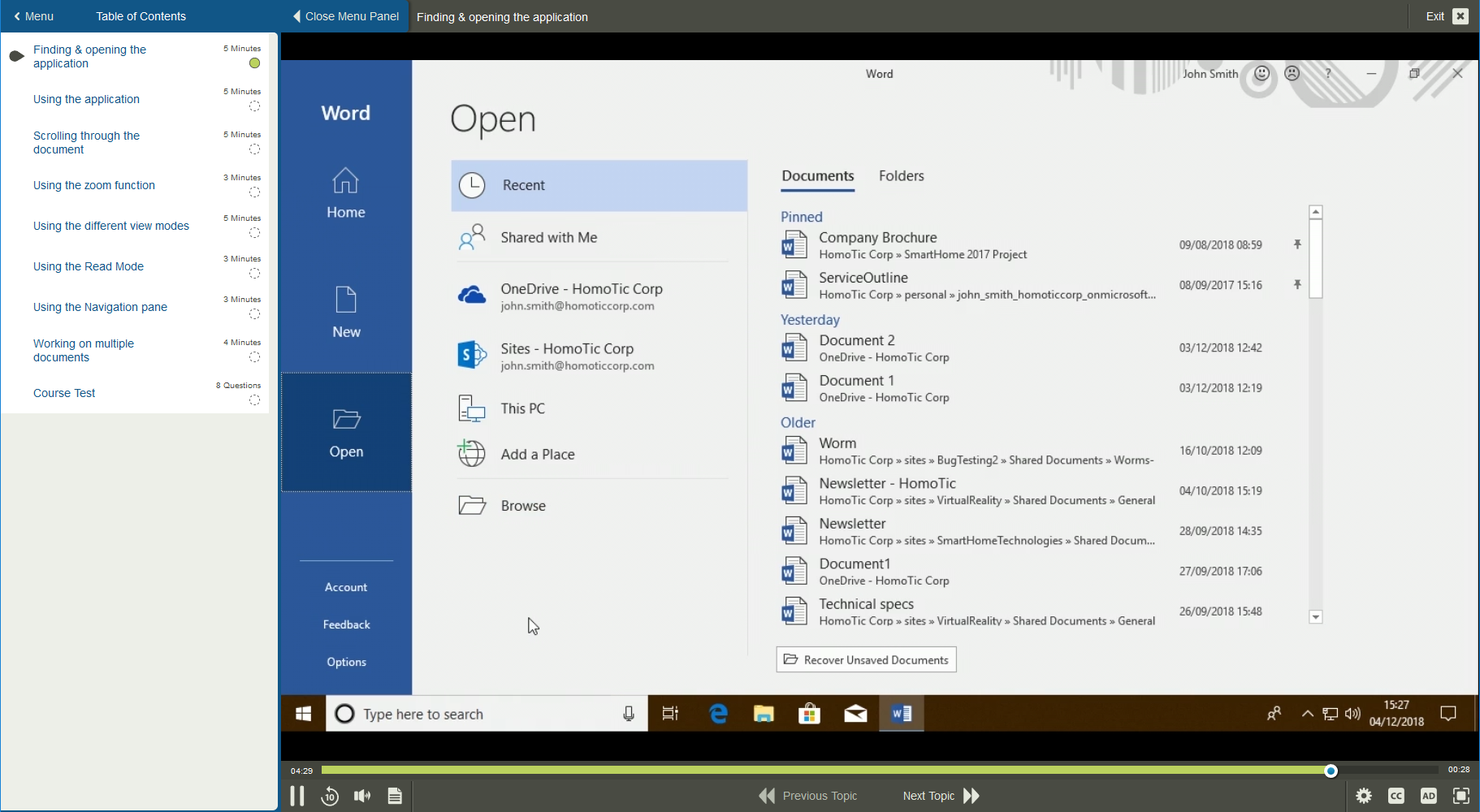This screenshot has height=812, width=1480.
Task: Open the player settings gear
Action: (x=1364, y=796)
